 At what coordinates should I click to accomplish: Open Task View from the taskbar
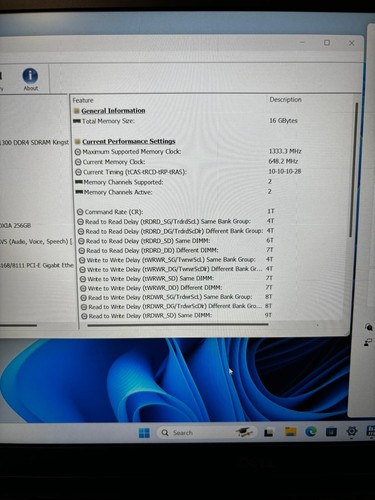coord(269,433)
